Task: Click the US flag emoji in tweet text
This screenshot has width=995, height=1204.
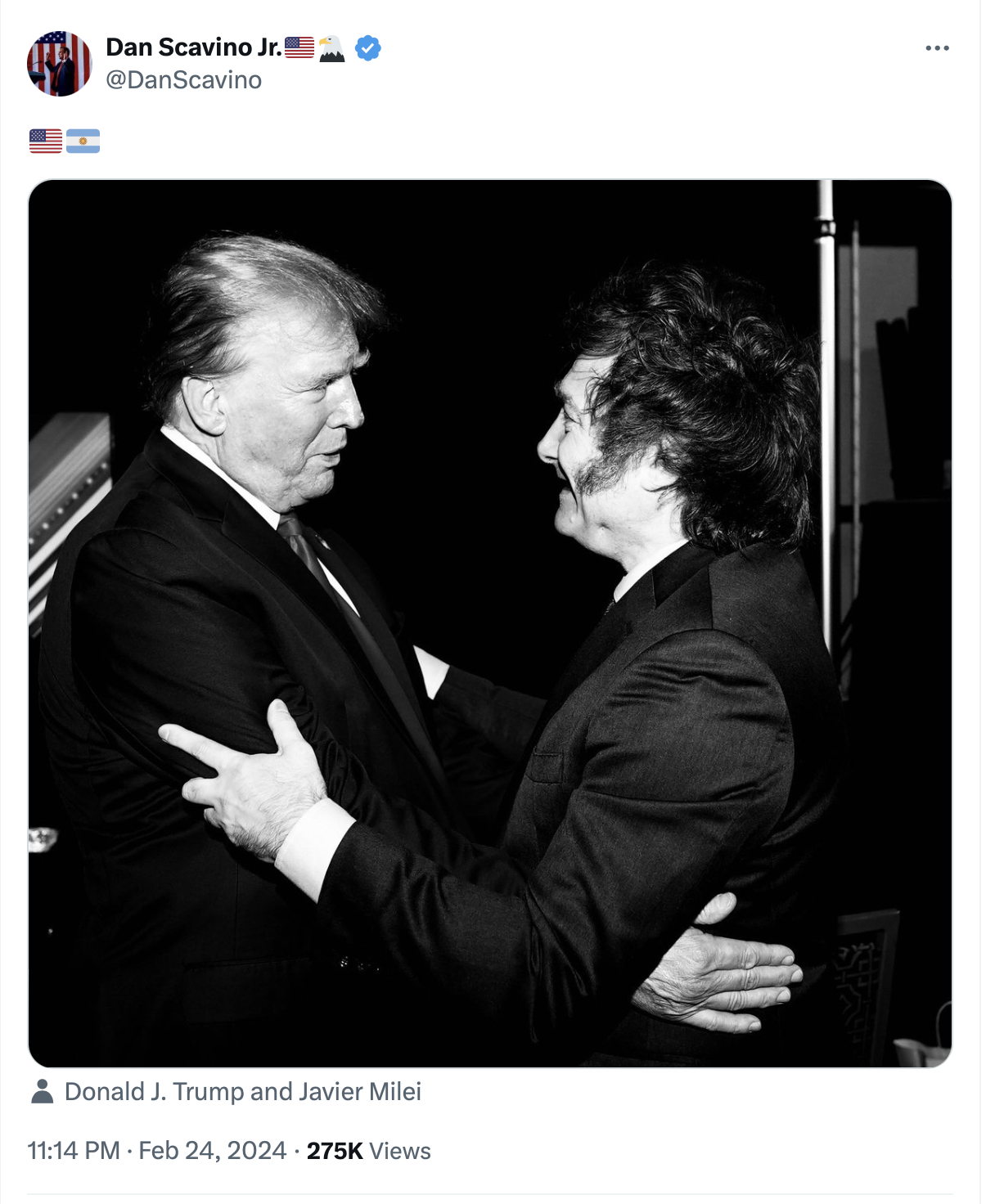Action: [46, 142]
